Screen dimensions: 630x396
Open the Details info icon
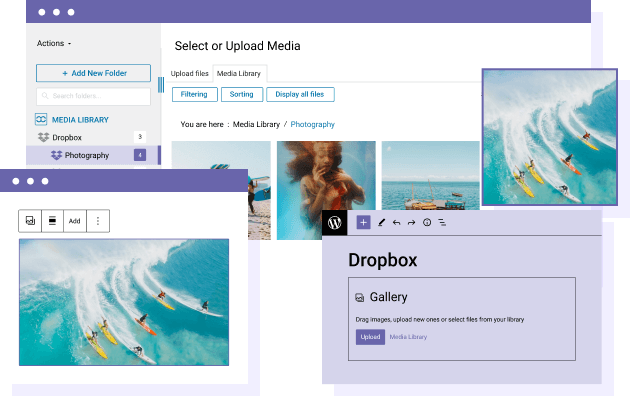tap(427, 222)
